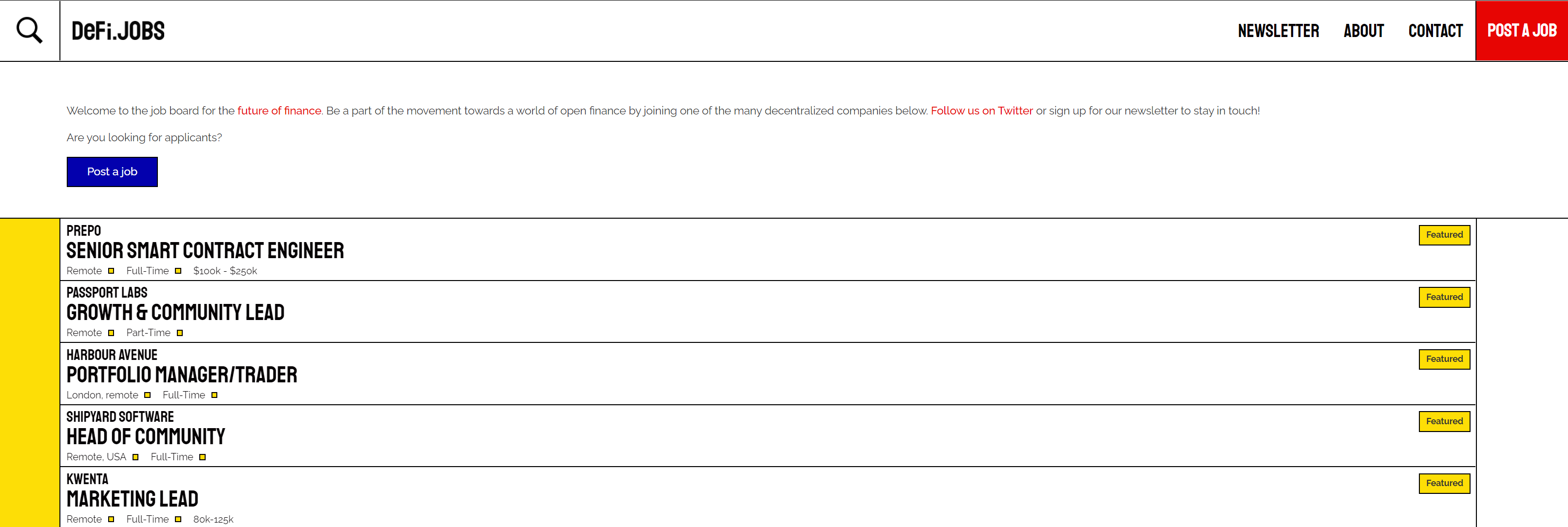The width and height of the screenshot is (1568, 527).
Task: Open Senior Smart Contract Engineer listing
Action: pos(205,251)
